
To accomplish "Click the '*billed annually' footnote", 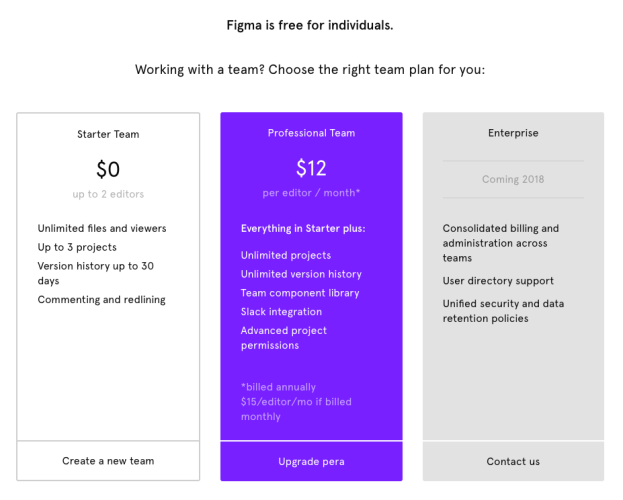I will coord(278,387).
